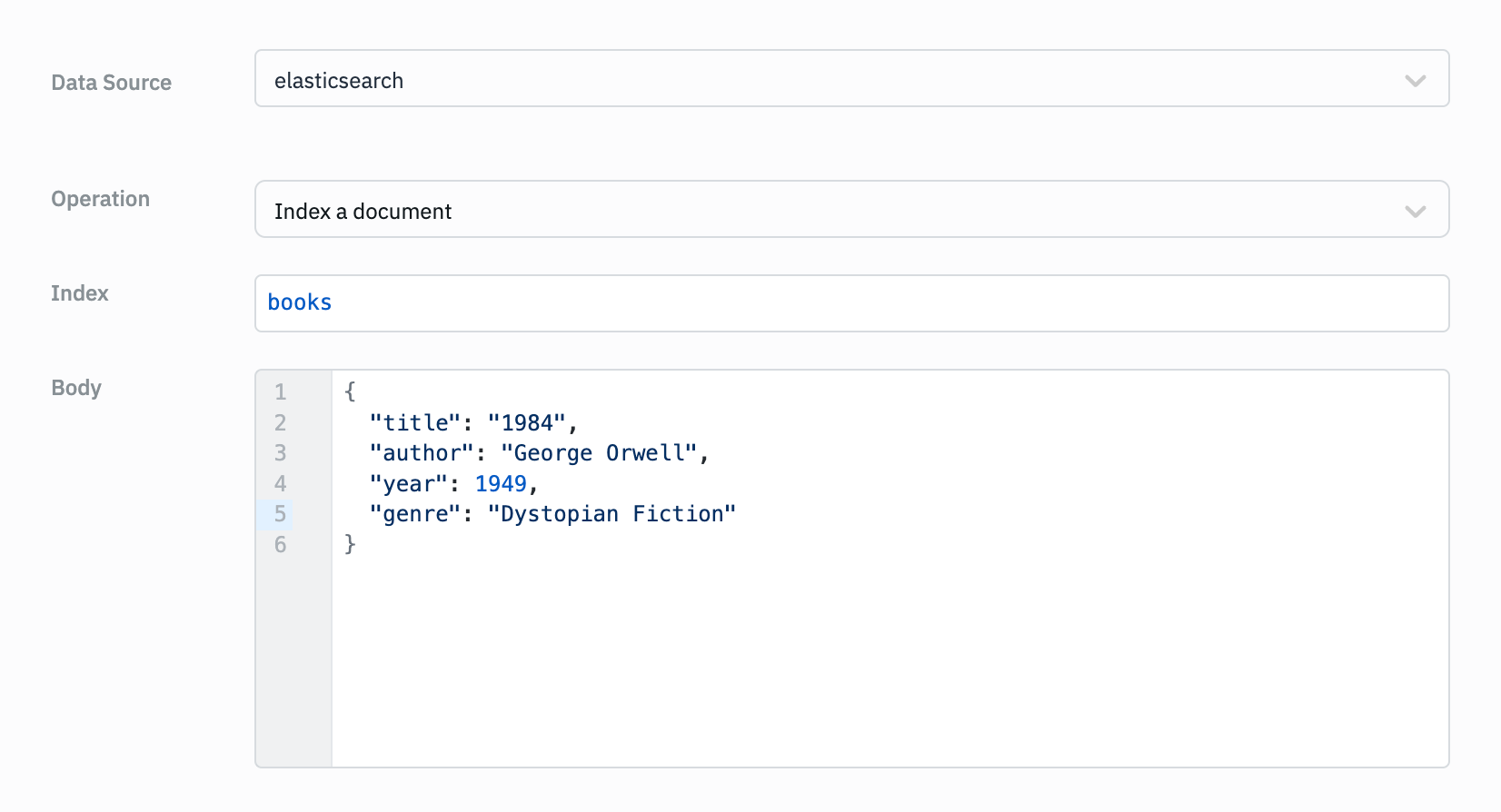Click the year value 1949
The width and height of the screenshot is (1501, 812).
point(501,484)
